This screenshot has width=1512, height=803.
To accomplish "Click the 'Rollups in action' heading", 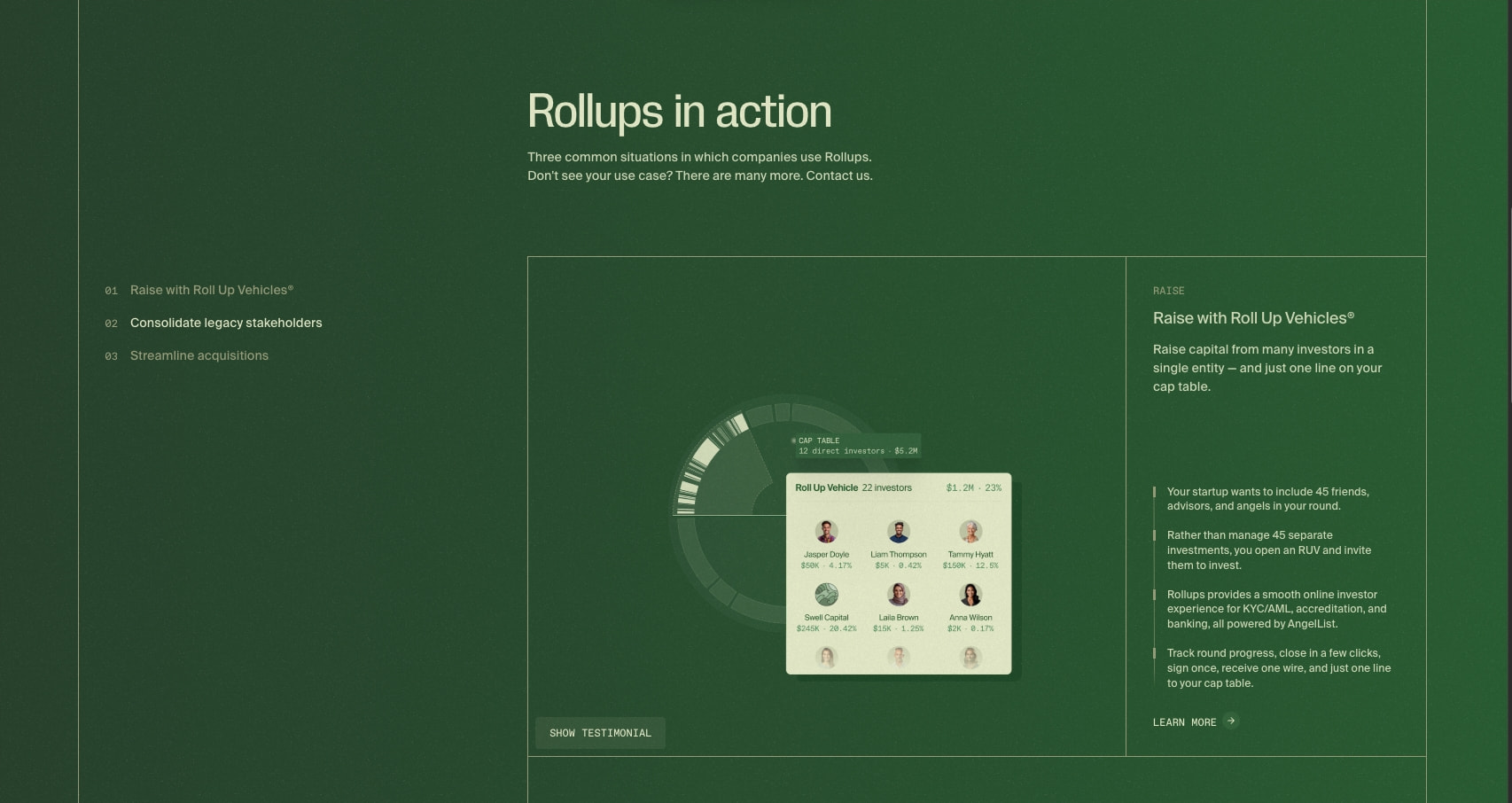I will (x=680, y=112).
